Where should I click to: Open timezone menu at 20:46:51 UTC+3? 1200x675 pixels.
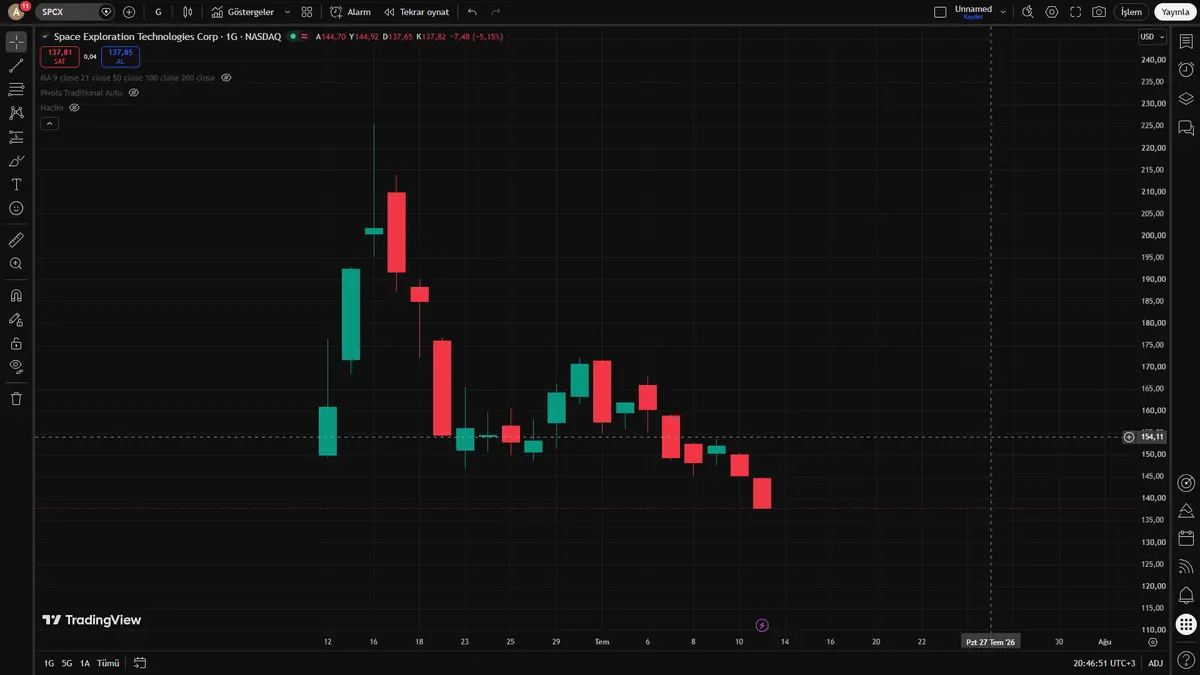point(1103,663)
